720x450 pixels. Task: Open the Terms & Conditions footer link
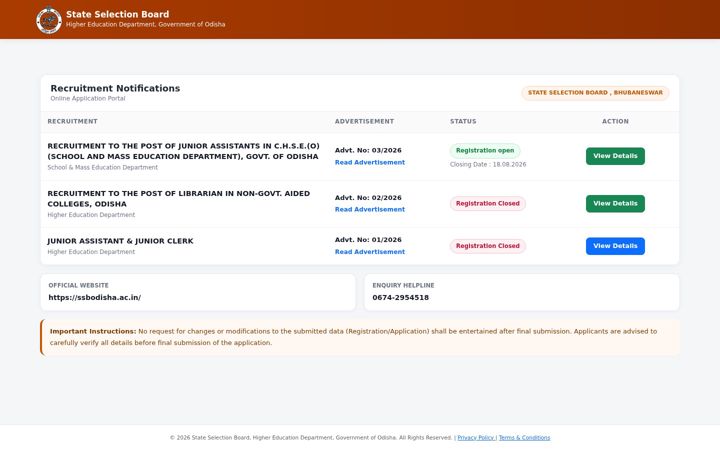point(524,438)
